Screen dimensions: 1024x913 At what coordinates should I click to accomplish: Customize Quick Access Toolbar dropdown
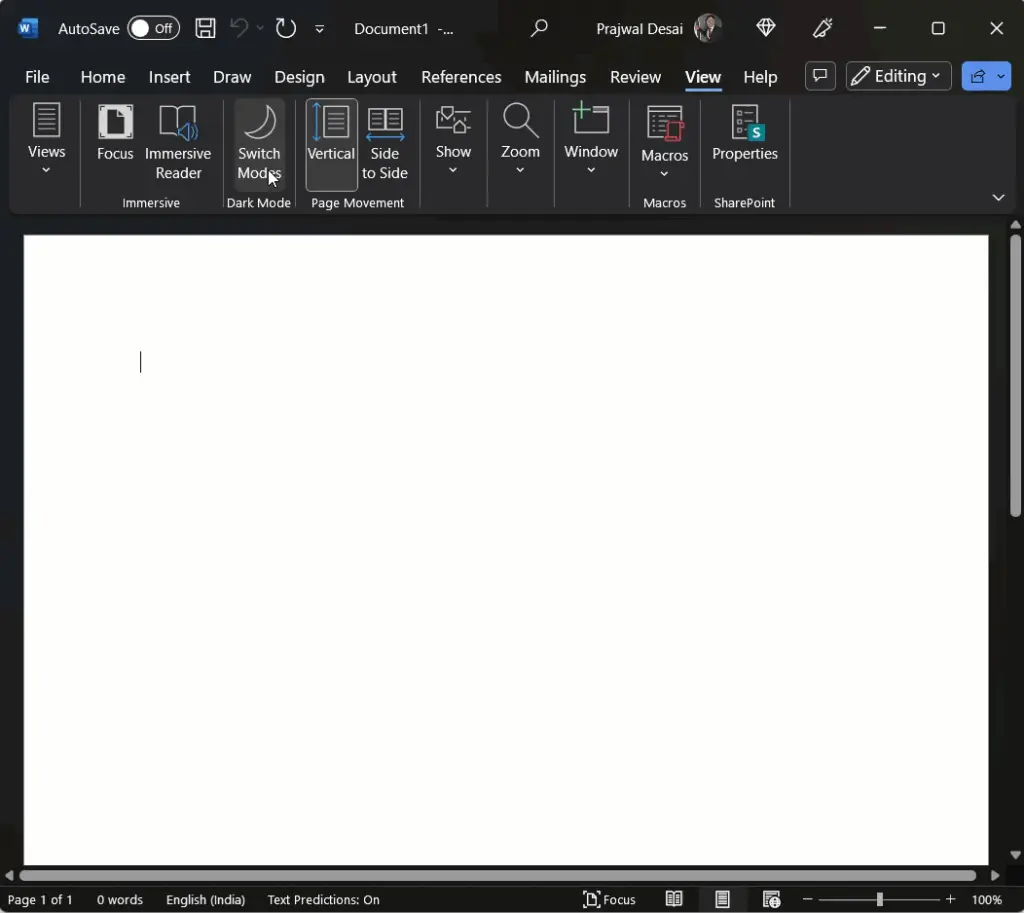click(x=319, y=29)
